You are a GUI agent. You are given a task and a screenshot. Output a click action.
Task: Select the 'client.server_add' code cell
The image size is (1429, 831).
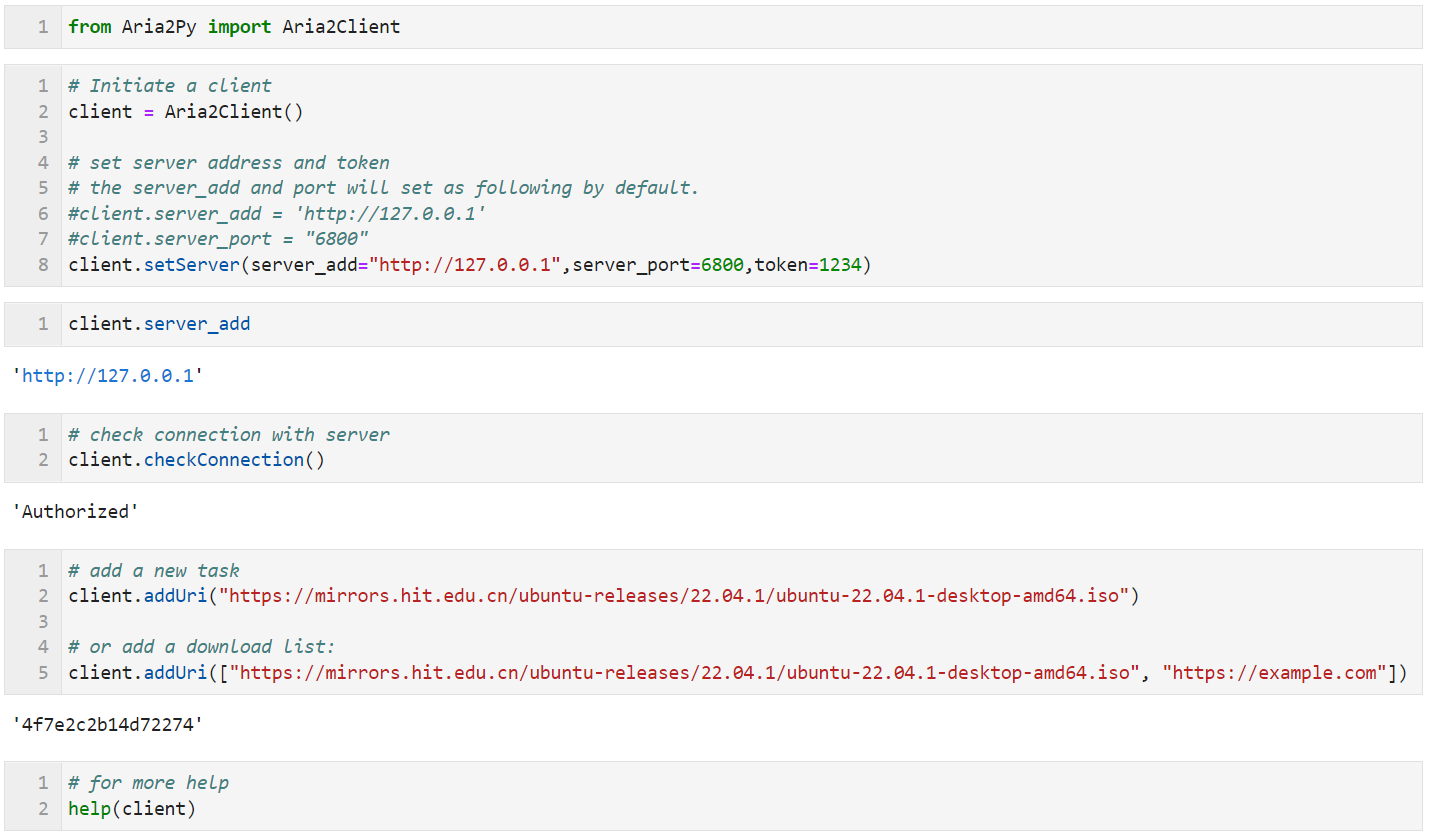click(713, 324)
